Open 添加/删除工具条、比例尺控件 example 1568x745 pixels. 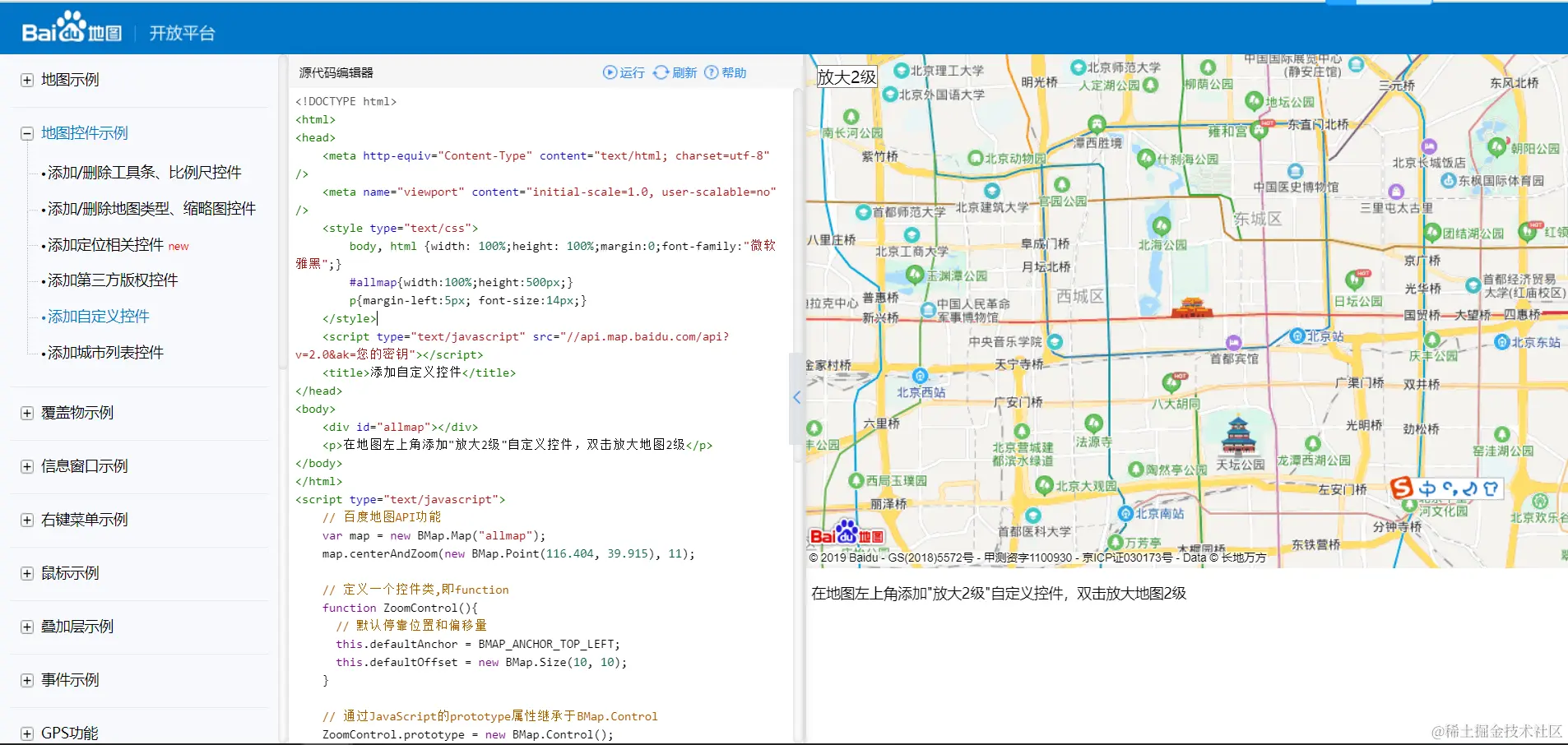point(145,173)
